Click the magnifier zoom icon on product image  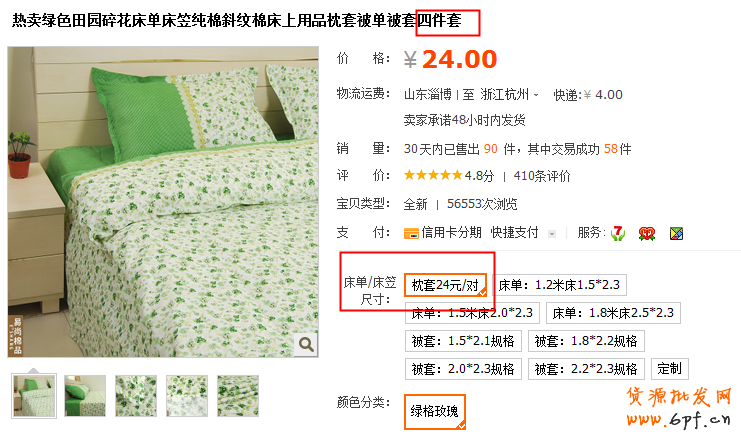(306, 345)
